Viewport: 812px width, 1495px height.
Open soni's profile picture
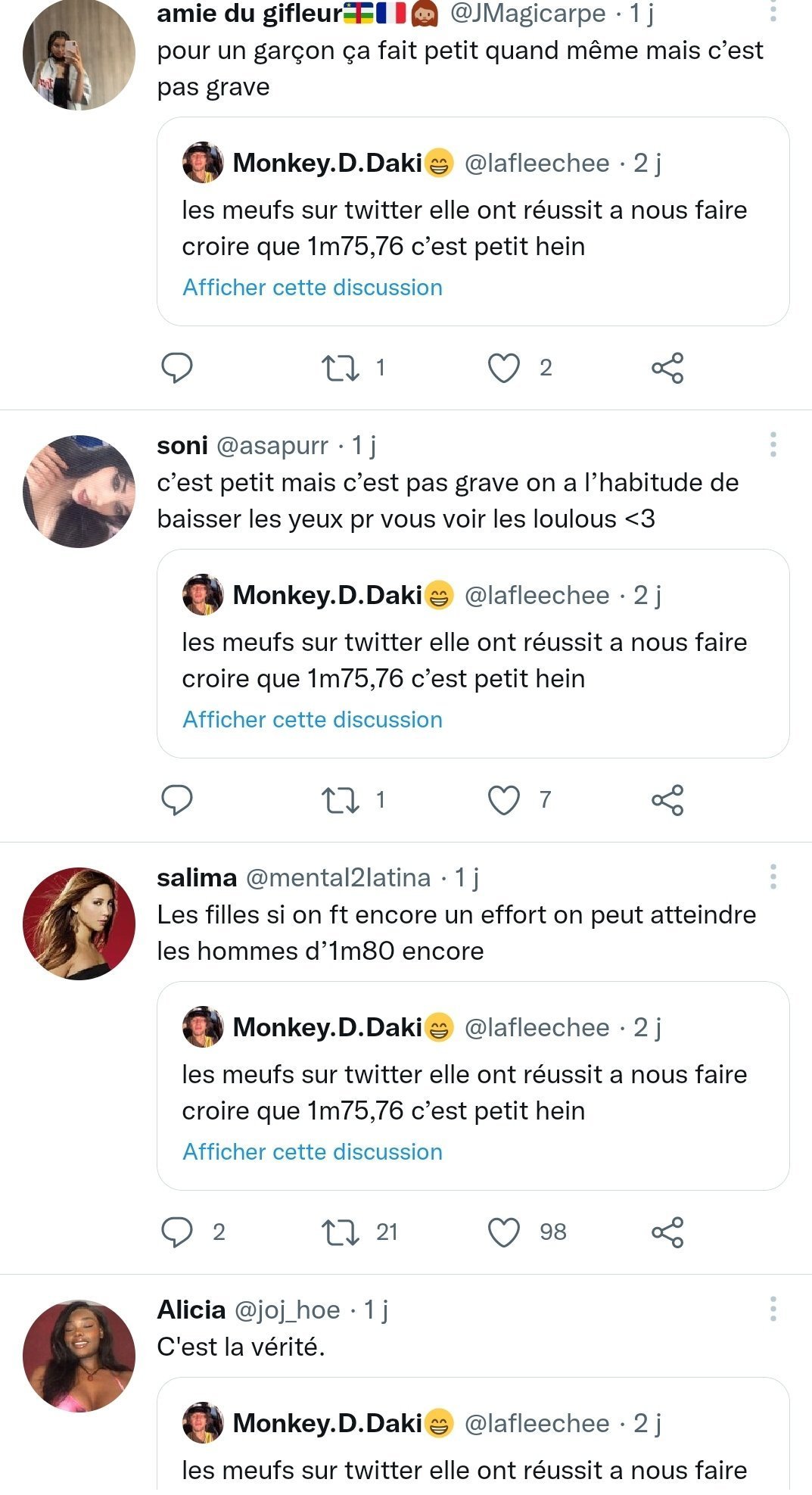(79, 491)
